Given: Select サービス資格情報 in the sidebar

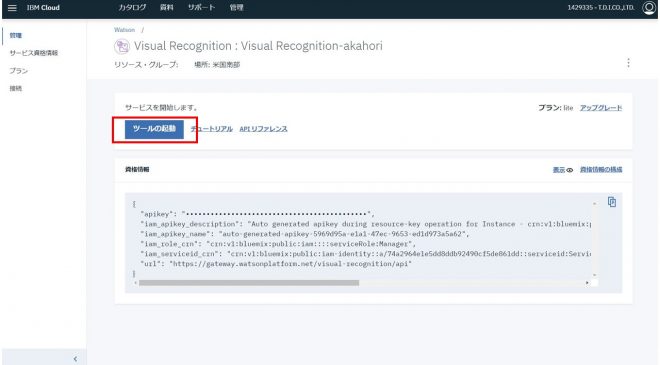Looking at the screenshot, I should point(34,53).
